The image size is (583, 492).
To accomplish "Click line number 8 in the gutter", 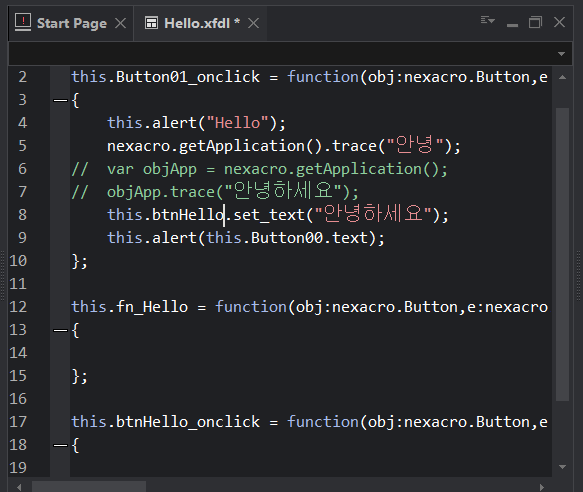I will (22, 215).
